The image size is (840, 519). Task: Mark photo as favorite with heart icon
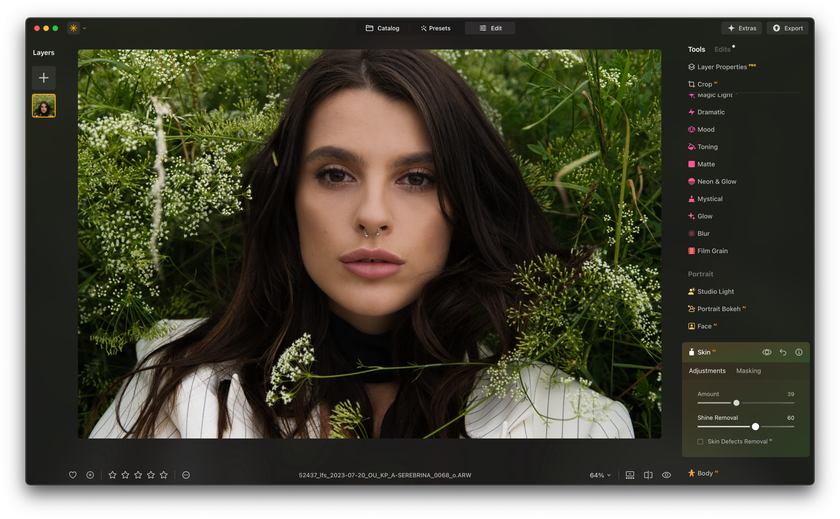click(x=73, y=475)
